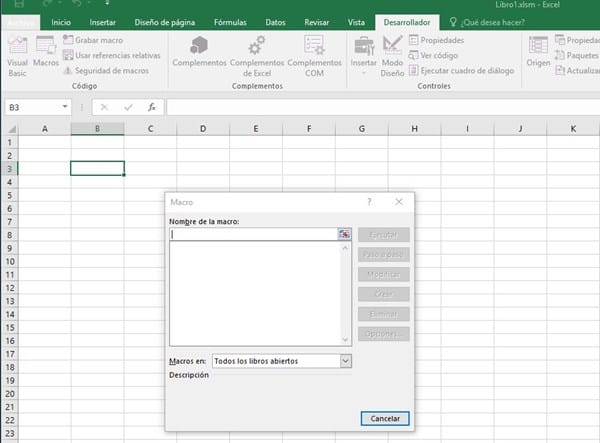
Task: Click the Nombre de la macro field
Action: tap(254, 234)
